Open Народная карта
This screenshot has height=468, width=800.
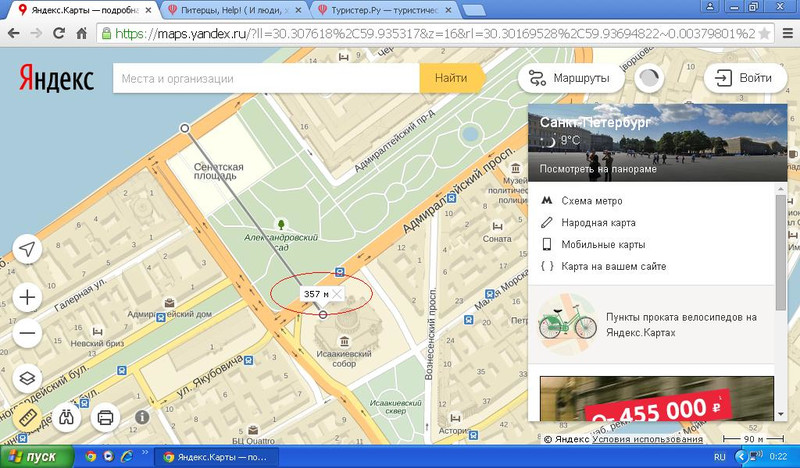point(598,223)
